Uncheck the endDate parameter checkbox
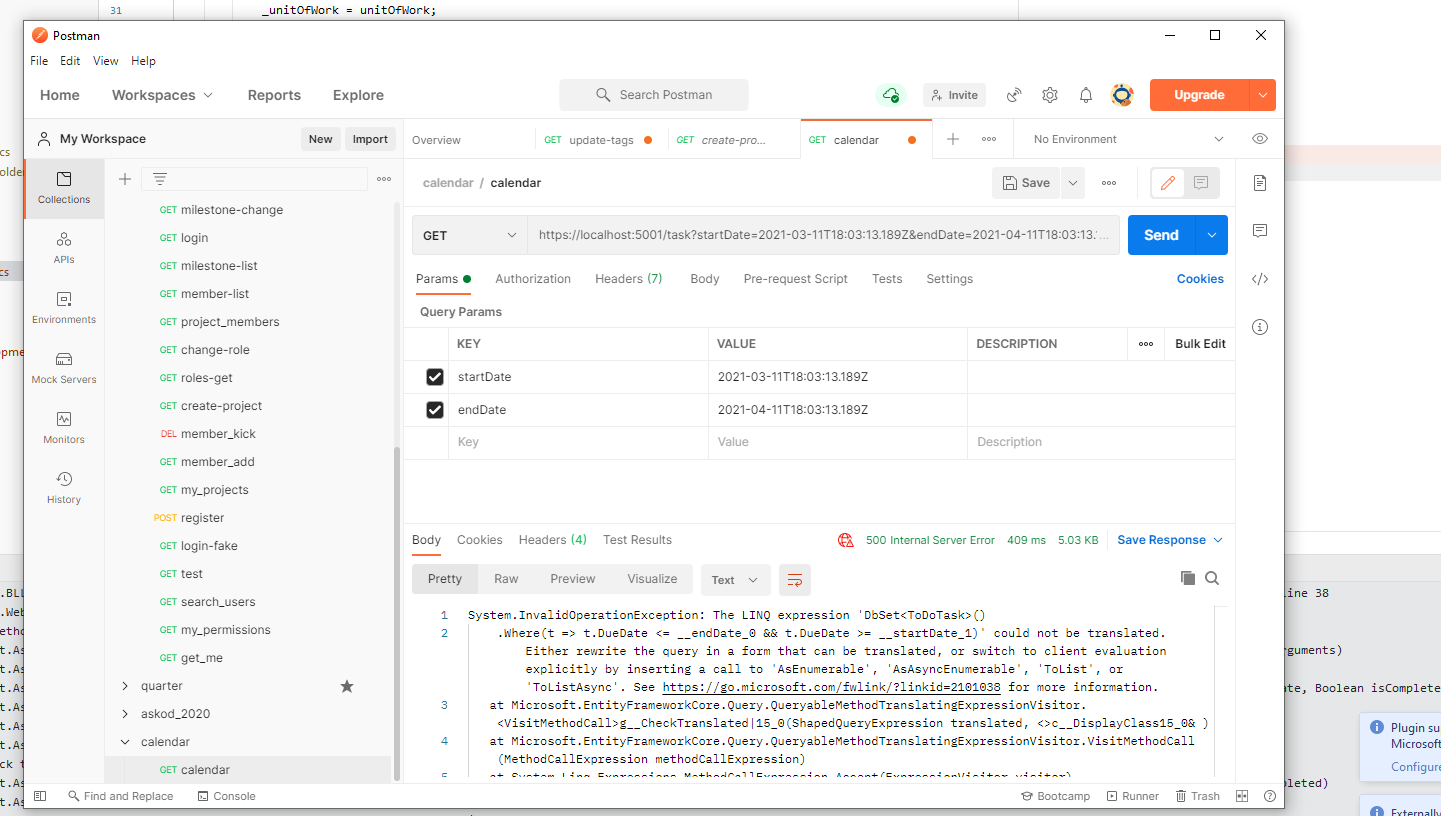1441x816 pixels. (x=435, y=410)
